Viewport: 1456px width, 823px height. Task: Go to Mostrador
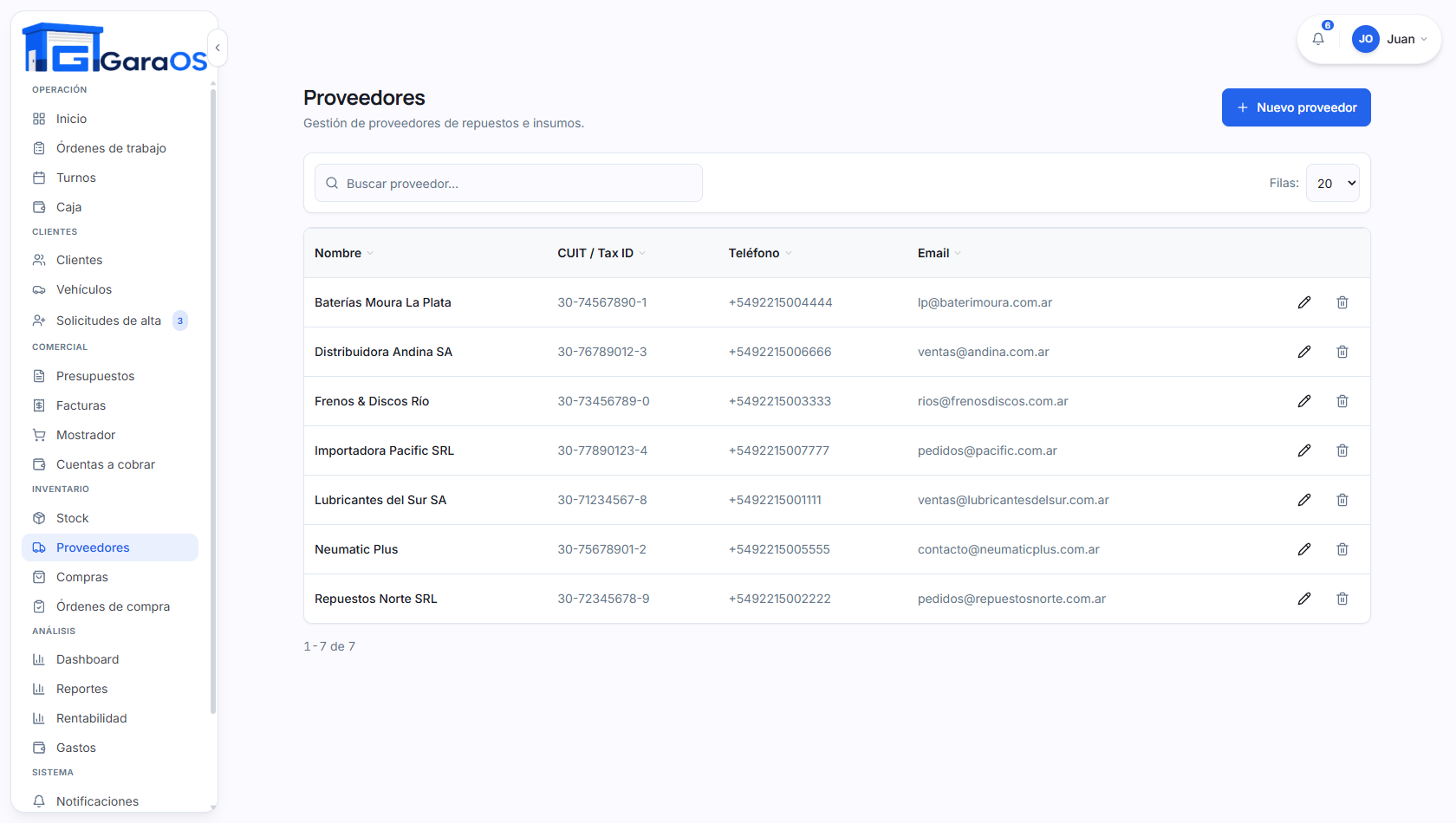pos(110,435)
